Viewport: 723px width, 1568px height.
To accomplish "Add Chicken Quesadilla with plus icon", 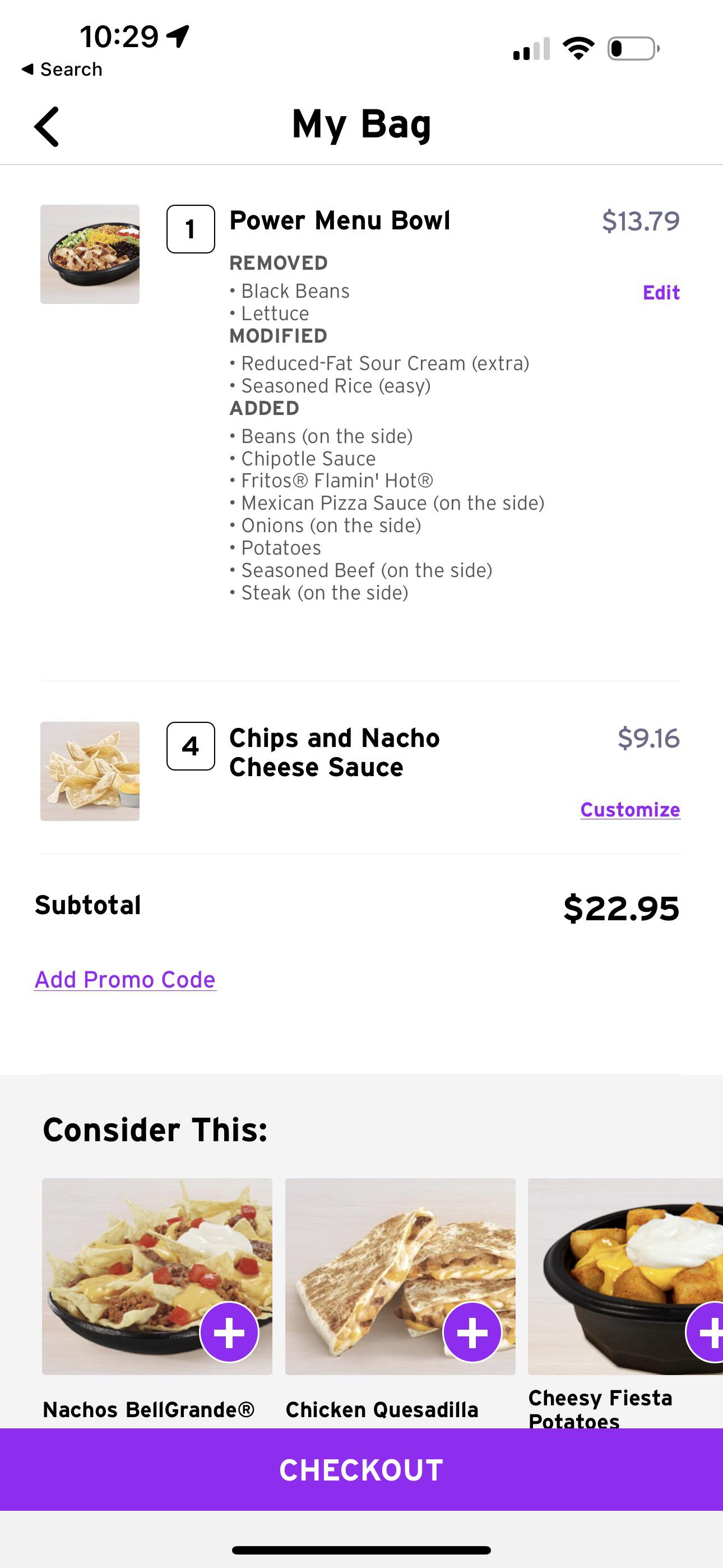I will pyautogui.click(x=472, y=1333).
